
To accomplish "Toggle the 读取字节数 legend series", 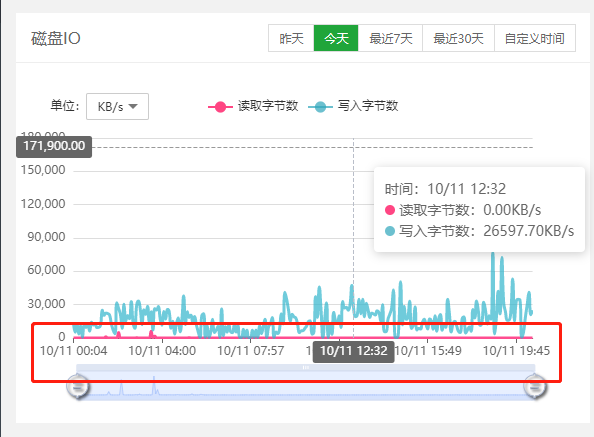I will (x=253, y=106).
